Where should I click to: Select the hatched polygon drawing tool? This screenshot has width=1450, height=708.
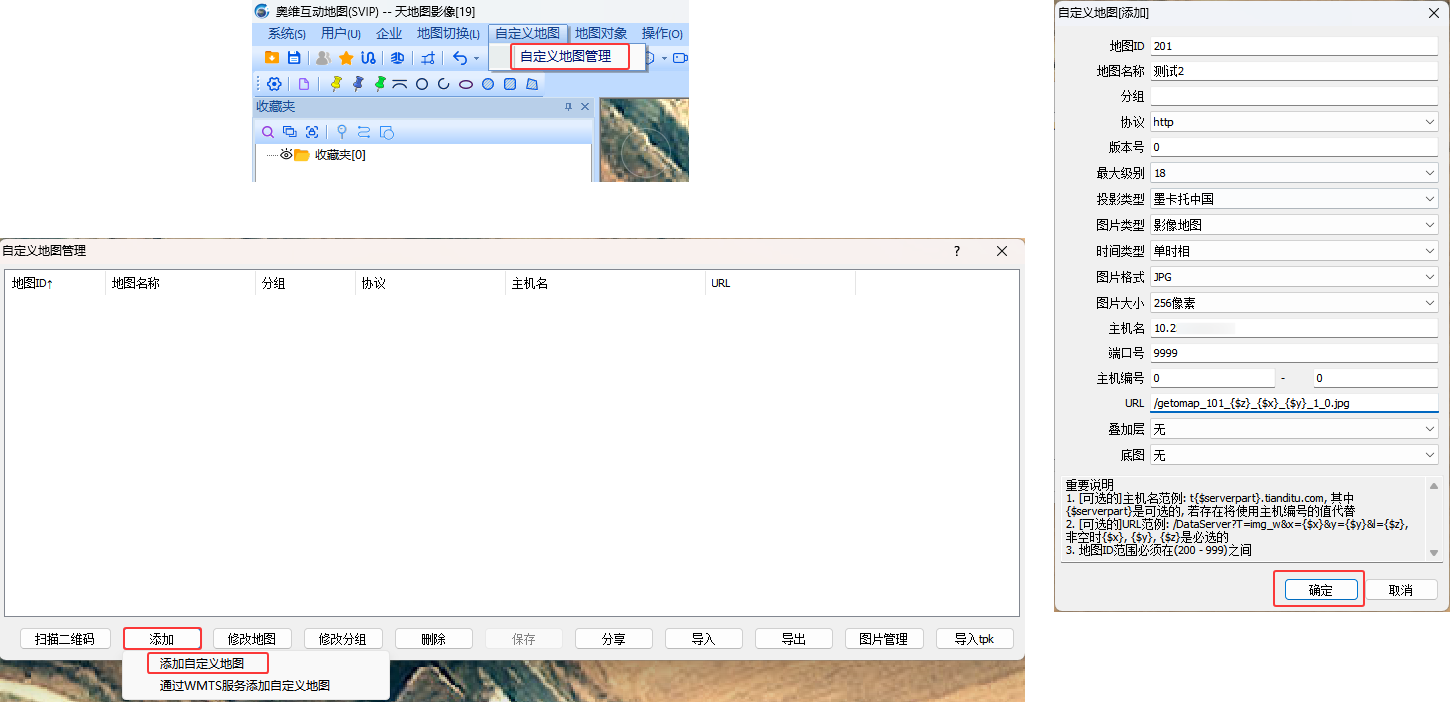pyautogui.click(x=532, y=84)
